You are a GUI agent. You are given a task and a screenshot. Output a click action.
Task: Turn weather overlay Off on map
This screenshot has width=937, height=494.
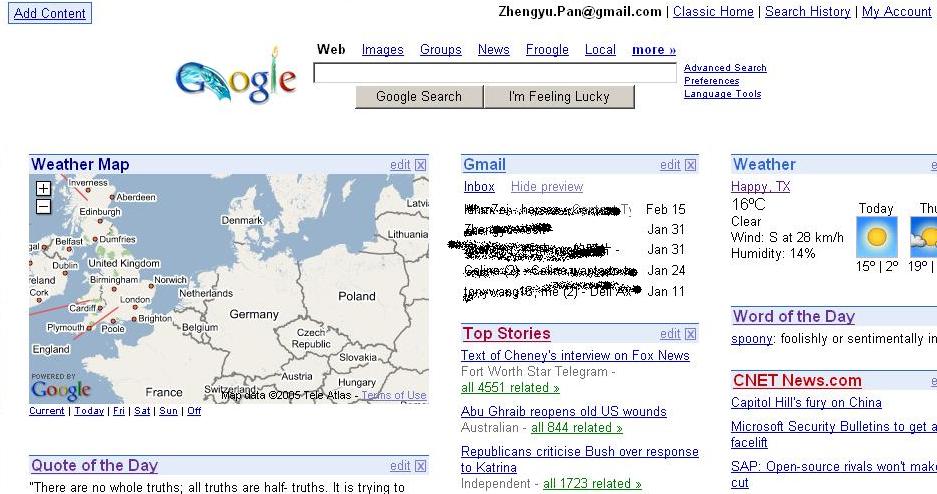click(x=194, y=411)
